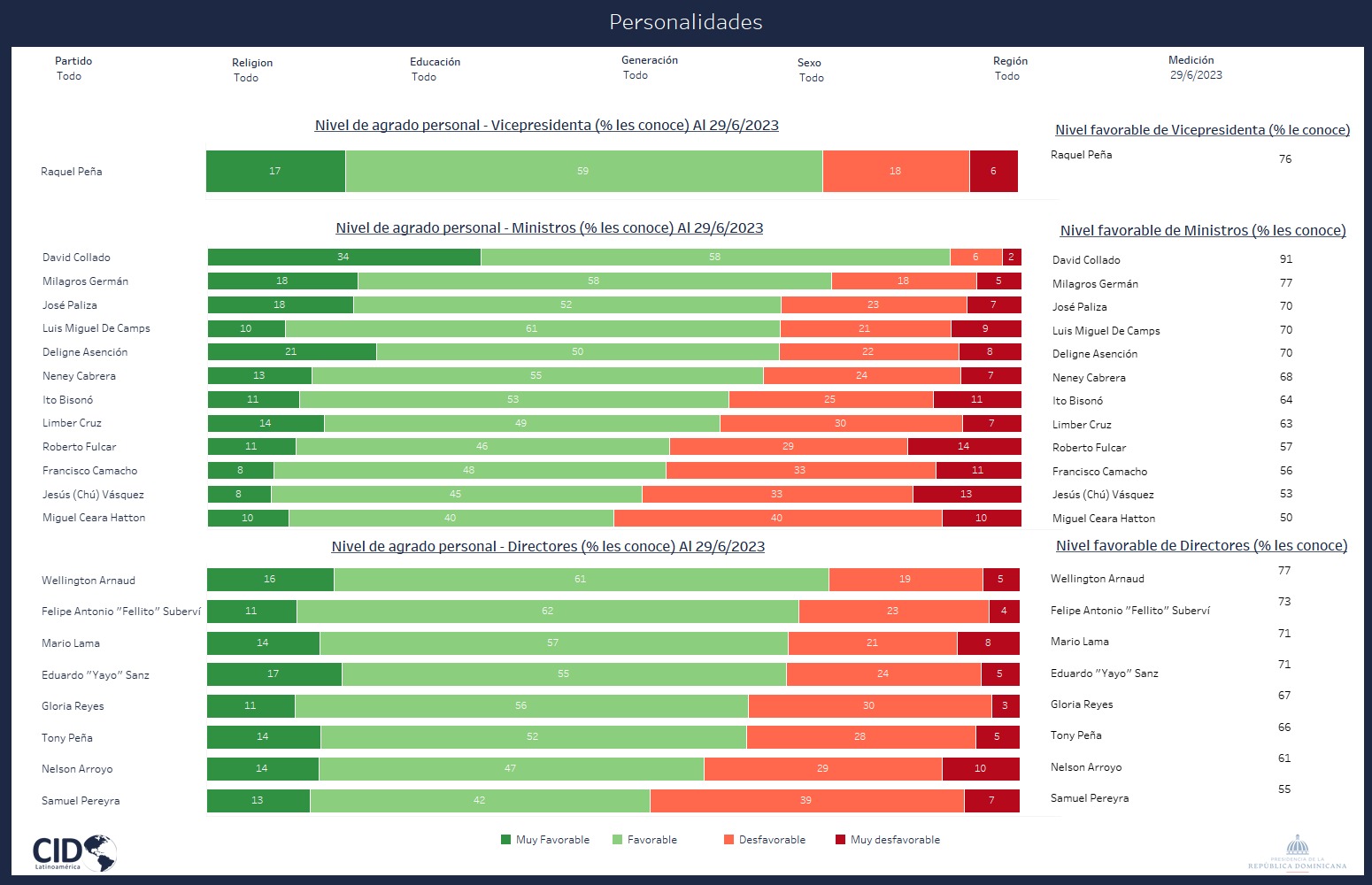Image resolution: width=1372 pixels, height=885 pixels.
Task: Select the Muy desfavorable legend color square
Action: click(x=840, y=840)
